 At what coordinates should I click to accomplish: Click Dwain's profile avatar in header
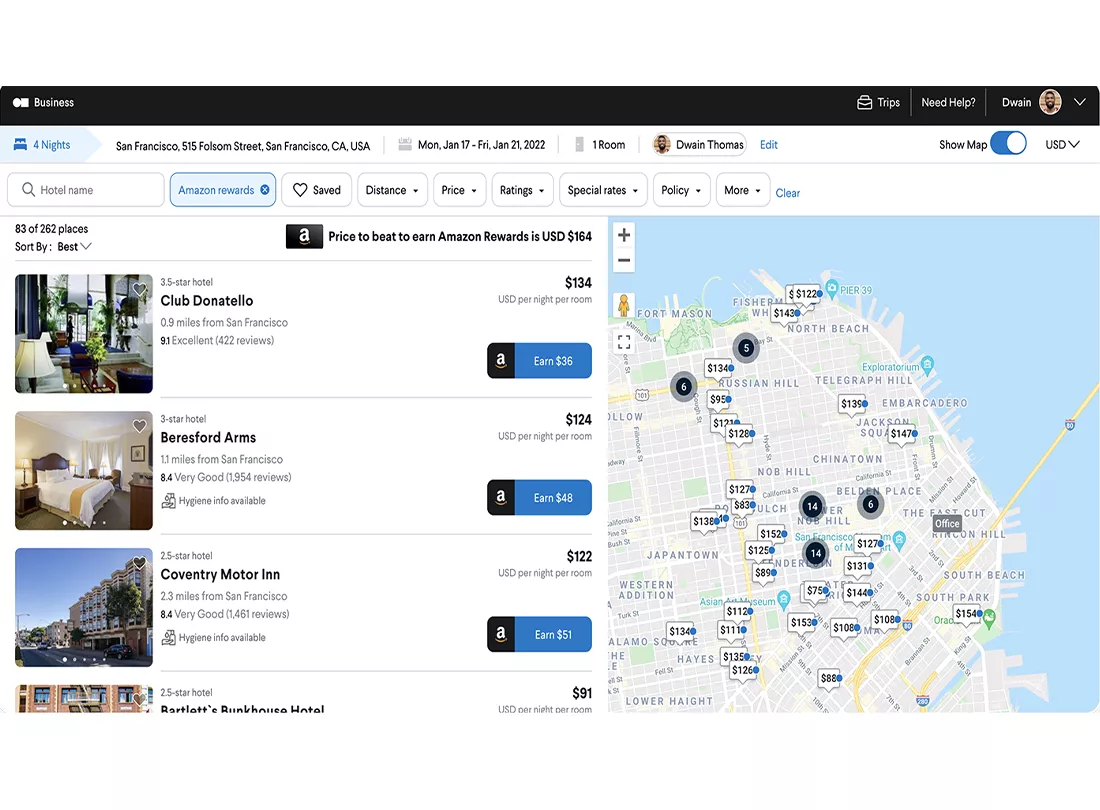coord(1049,102)
